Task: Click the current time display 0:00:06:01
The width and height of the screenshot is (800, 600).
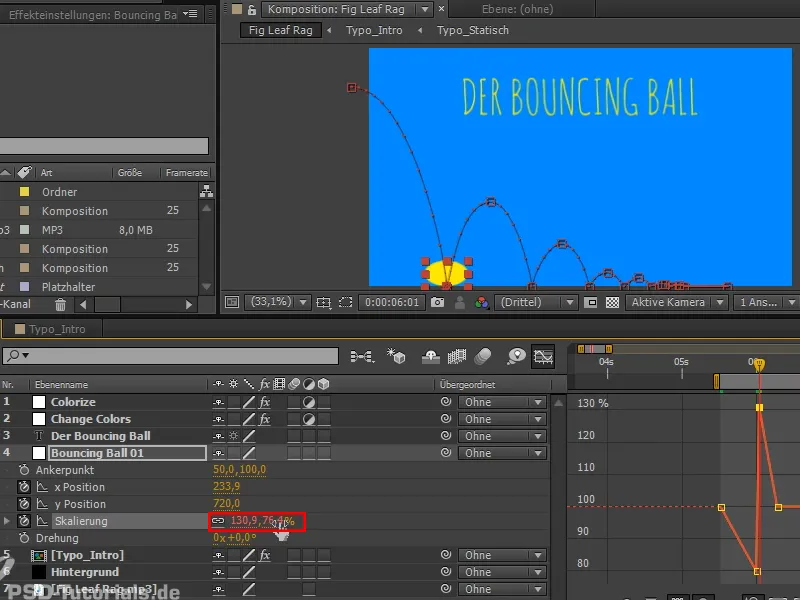Action: coord(393,302)
